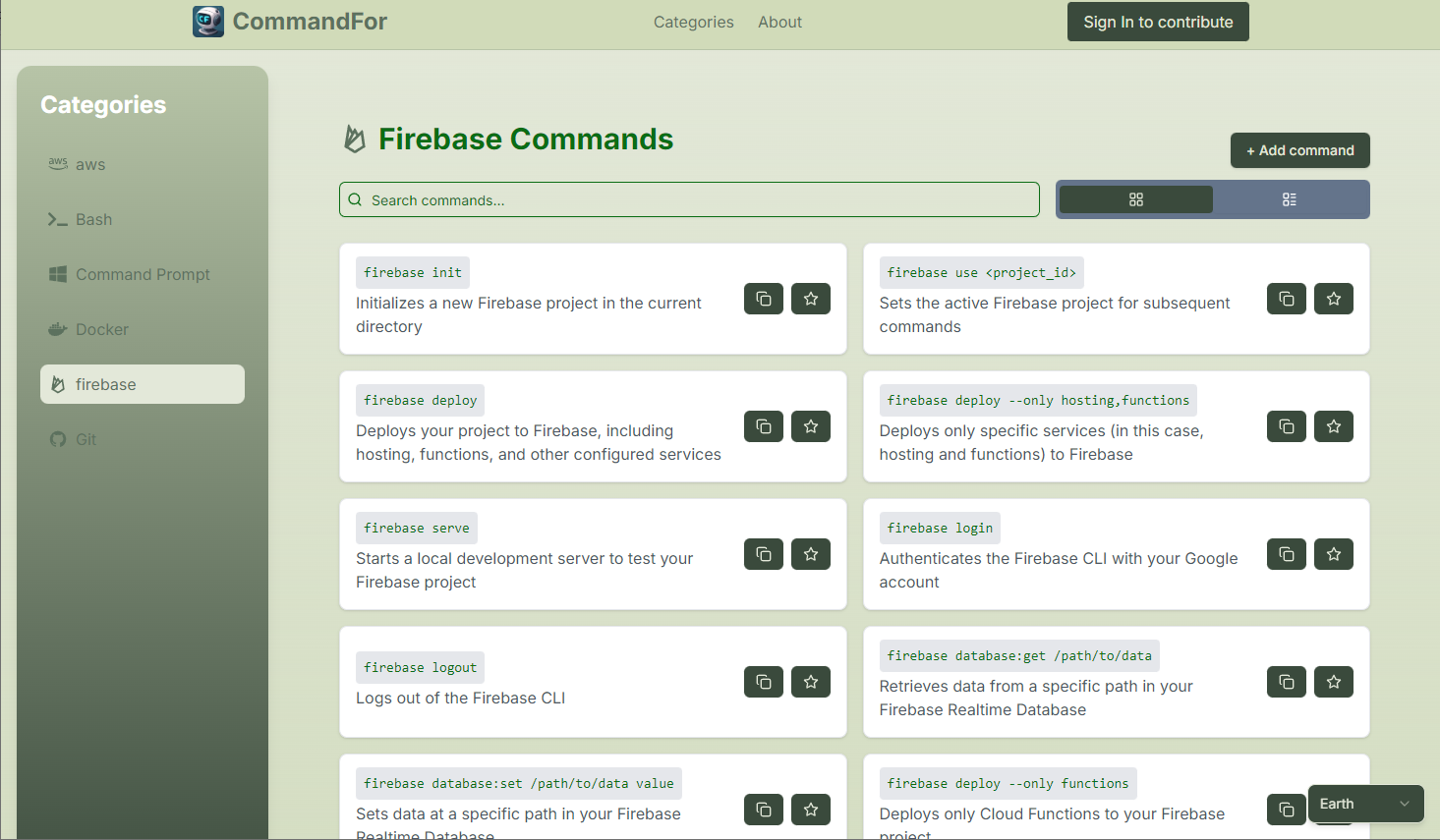Open the Earth theme dropdown
This screenshot has height=840, width=1440.
click(1366, 804)
